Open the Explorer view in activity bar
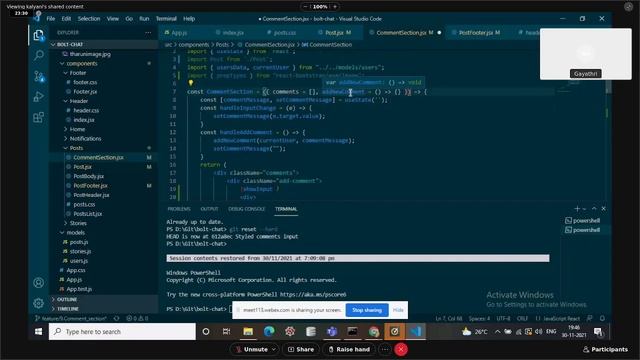Viewport: 640px width, 360px height. [39, 36]
